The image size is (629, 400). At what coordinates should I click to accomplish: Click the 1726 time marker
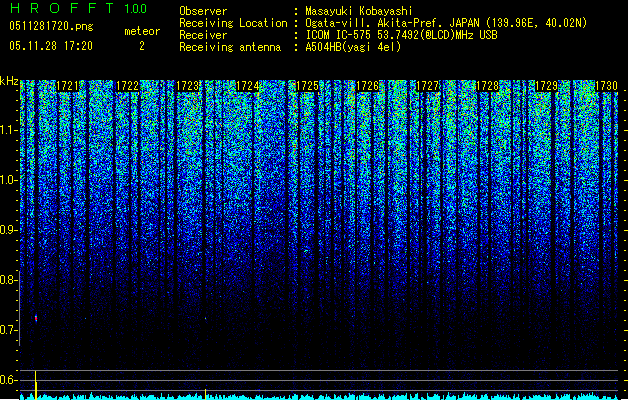(x=367, y=86)
